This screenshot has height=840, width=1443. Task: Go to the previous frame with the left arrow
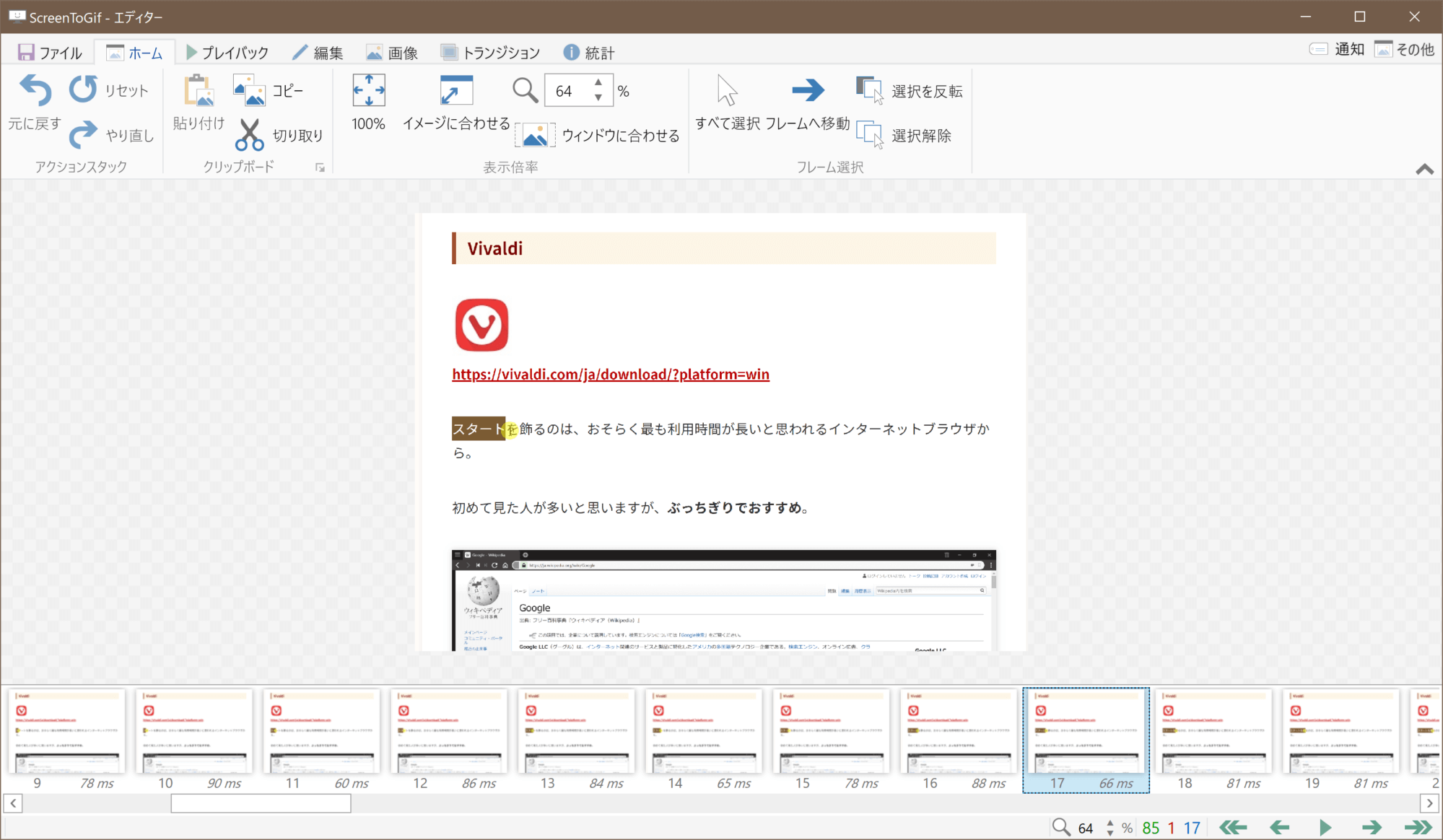pos(1279,827)
